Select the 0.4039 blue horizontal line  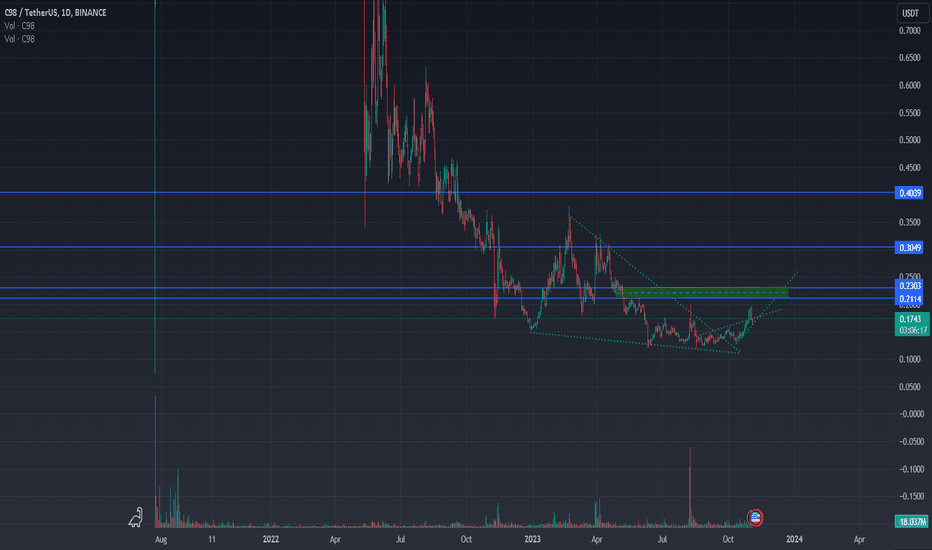[x=447, y=193]
